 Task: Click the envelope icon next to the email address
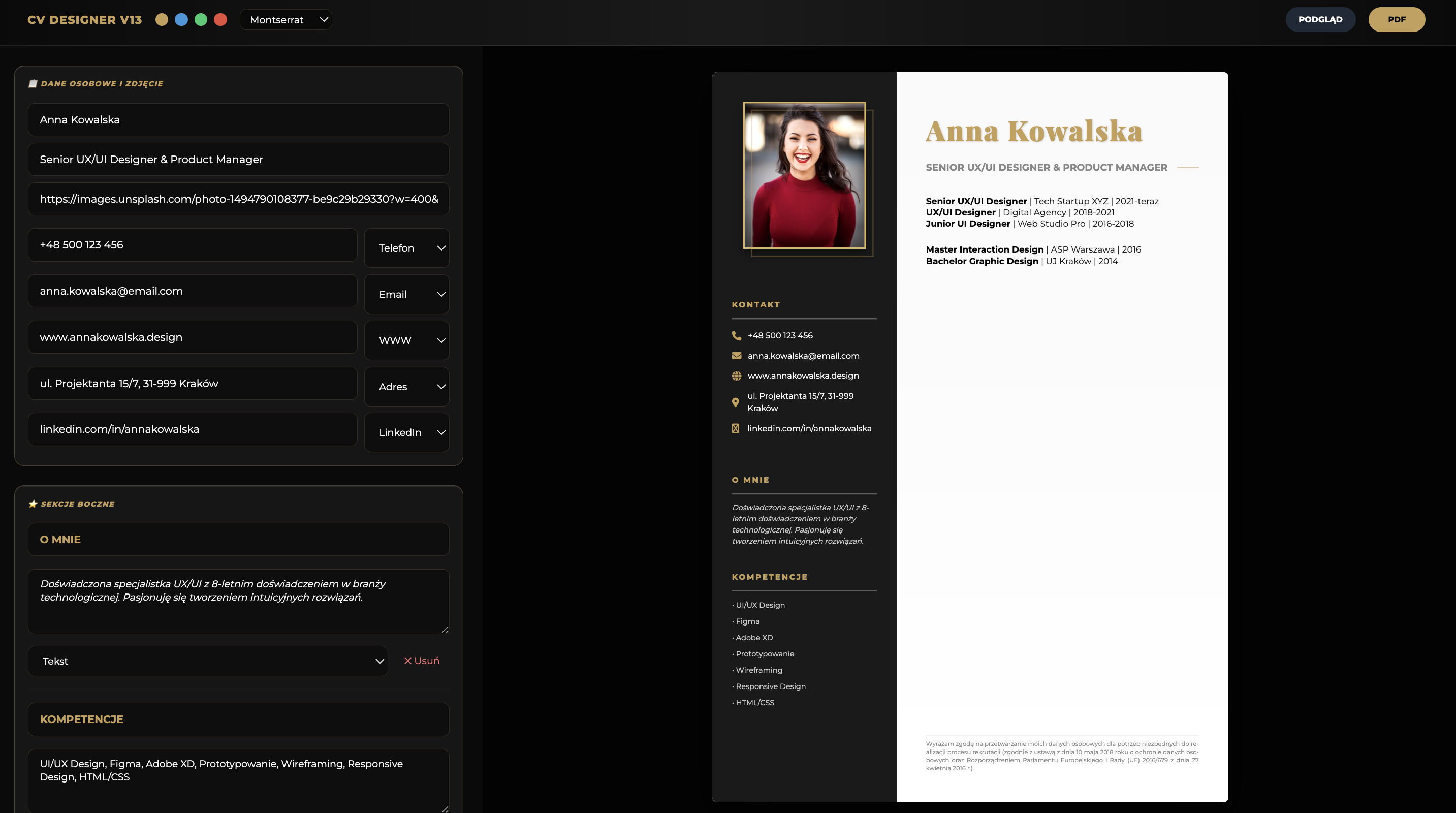(x=737, y=356)
